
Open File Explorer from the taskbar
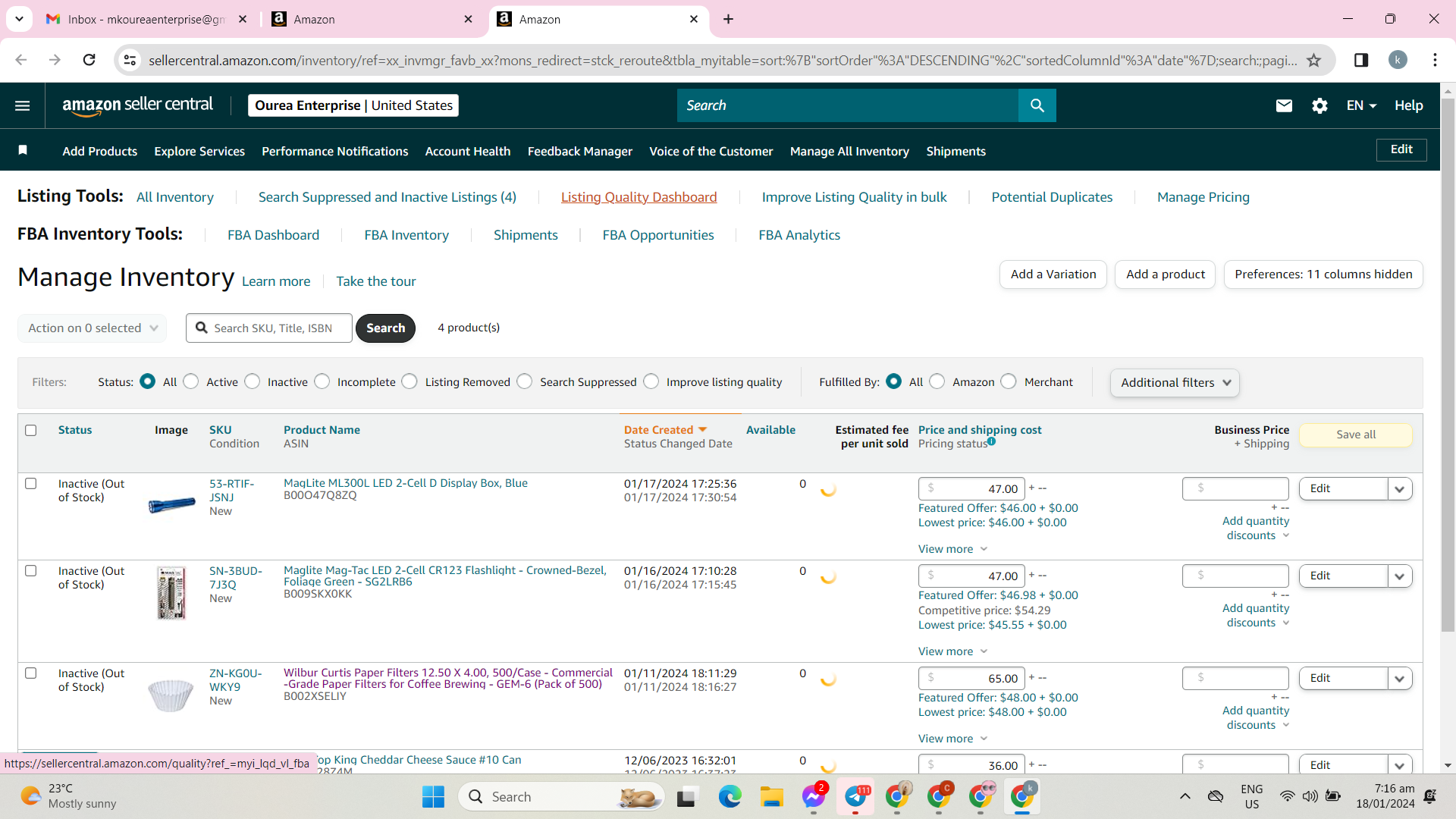point(771,796)
